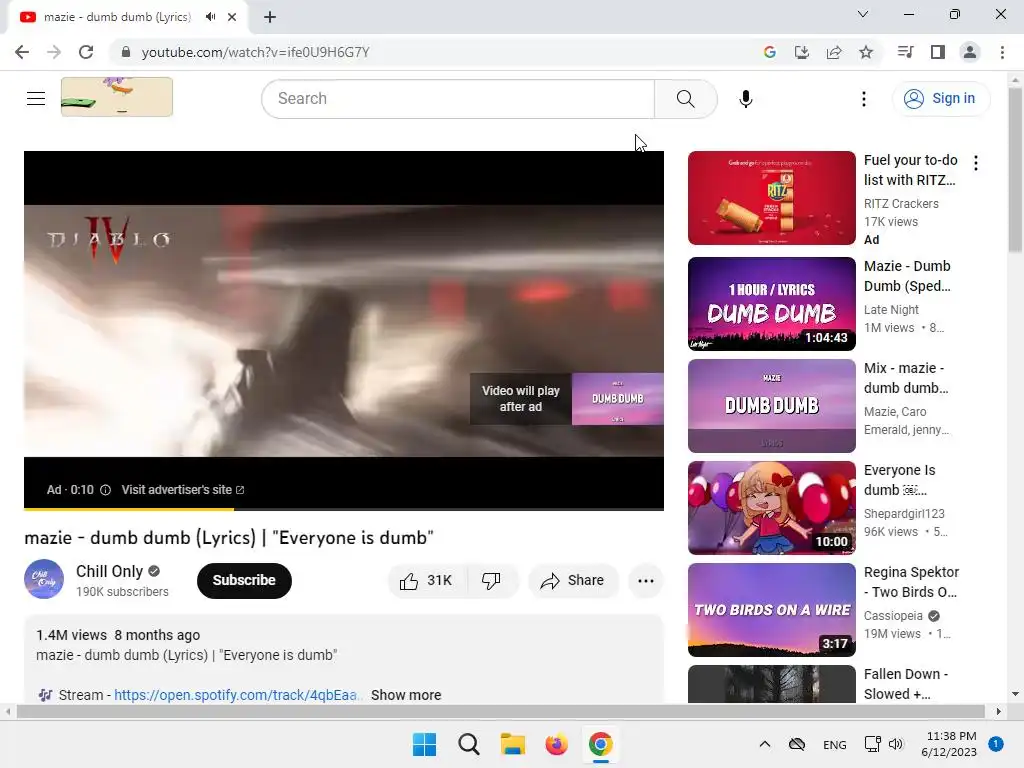
Task: Like the video with thumbs up
Action: click(427, 581)
